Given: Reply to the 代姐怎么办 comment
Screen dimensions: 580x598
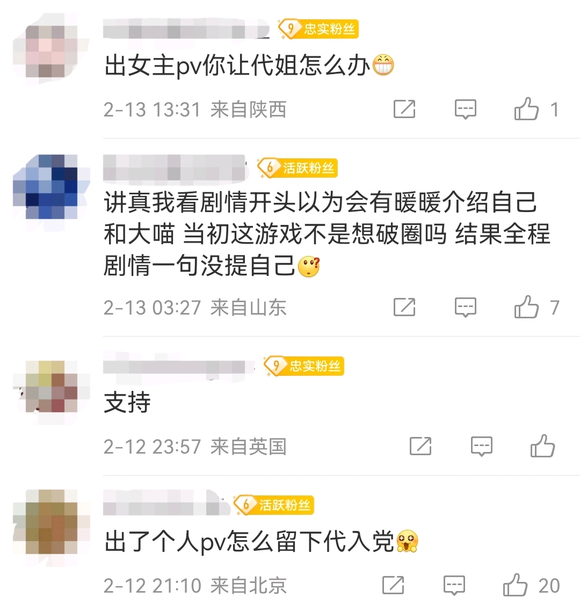Looking at the screenshot, I should [x=466, y=109].
